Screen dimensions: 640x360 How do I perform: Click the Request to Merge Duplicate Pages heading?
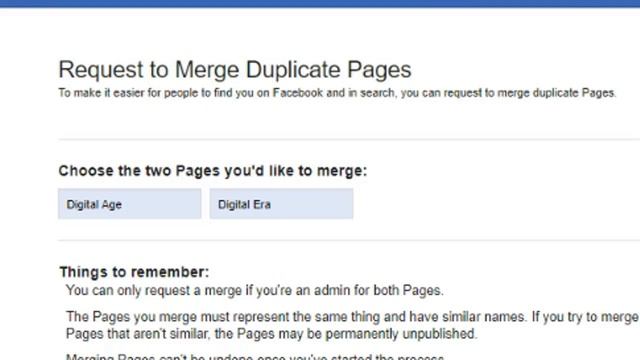[x=235, y=69]
